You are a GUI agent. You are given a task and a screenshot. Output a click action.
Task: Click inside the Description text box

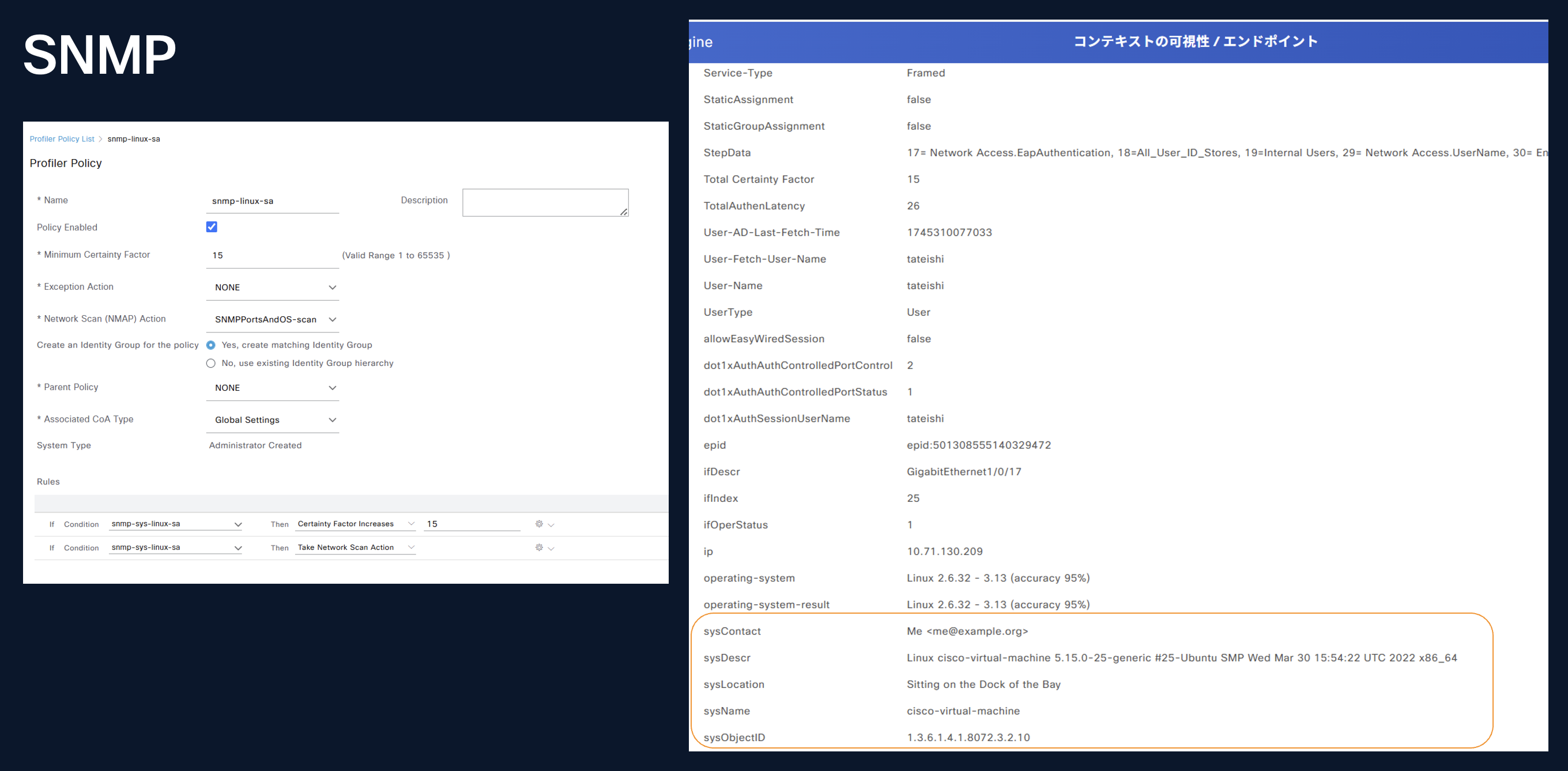click(x=545, y=202)
